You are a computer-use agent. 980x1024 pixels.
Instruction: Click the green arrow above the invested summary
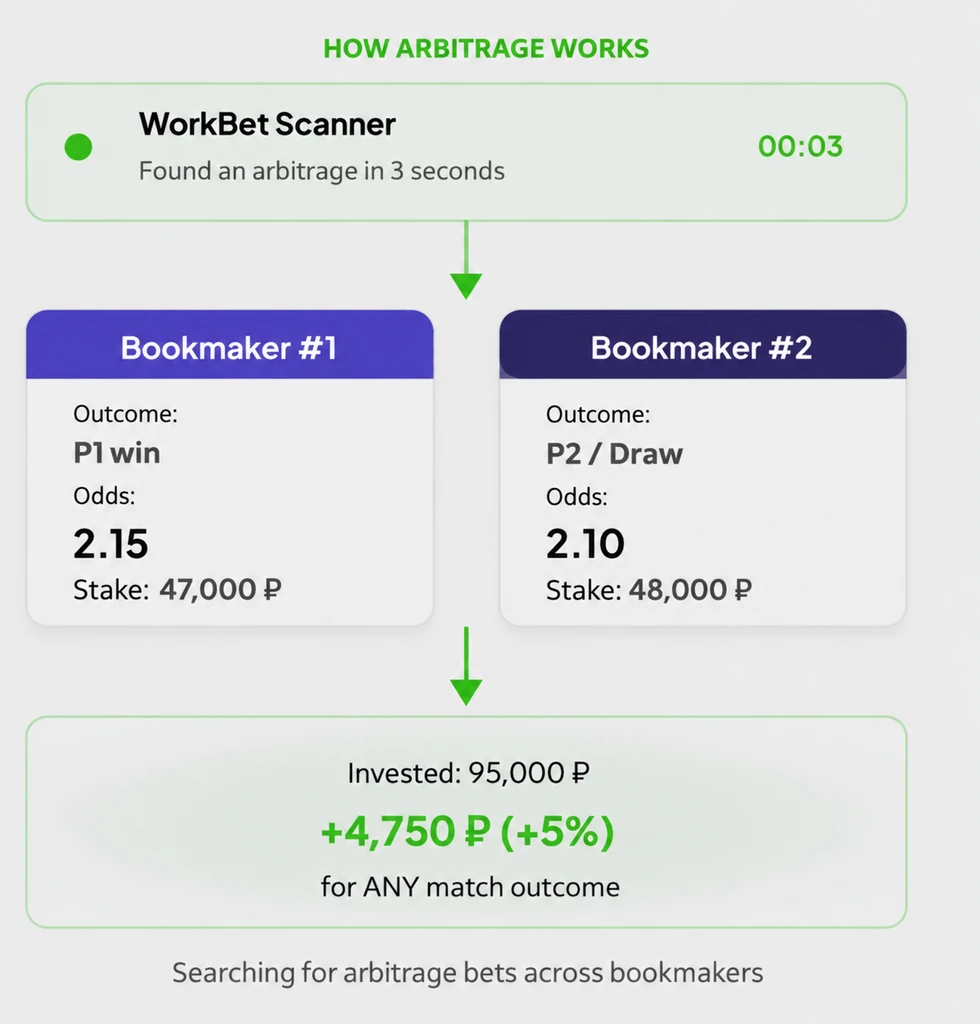[x=466, y=666]
